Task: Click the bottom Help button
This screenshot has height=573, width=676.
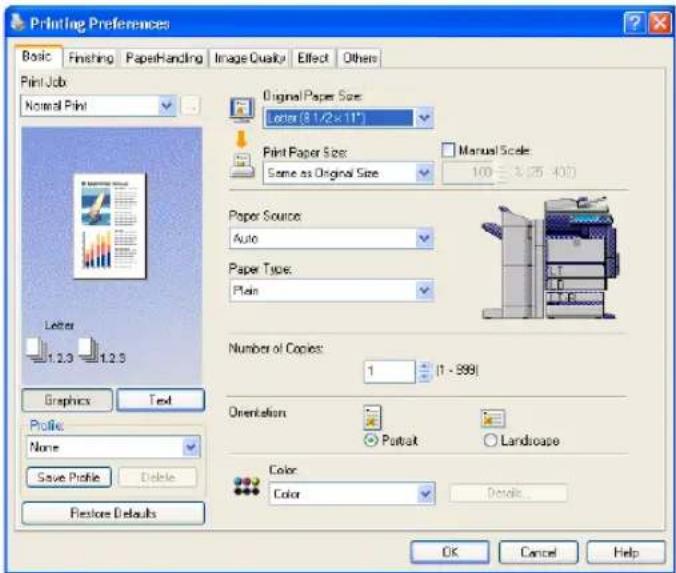Action: click(626, 552)
